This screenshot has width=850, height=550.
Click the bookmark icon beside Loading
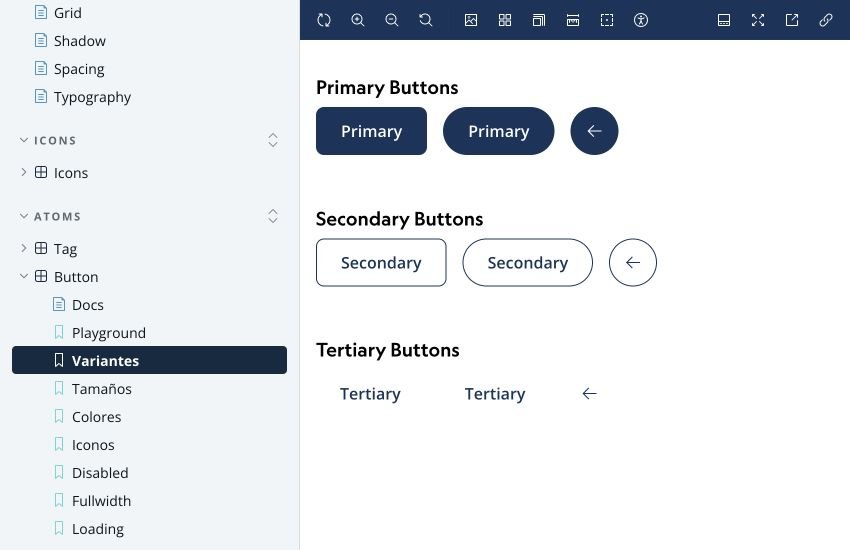(x=59, y=528)
